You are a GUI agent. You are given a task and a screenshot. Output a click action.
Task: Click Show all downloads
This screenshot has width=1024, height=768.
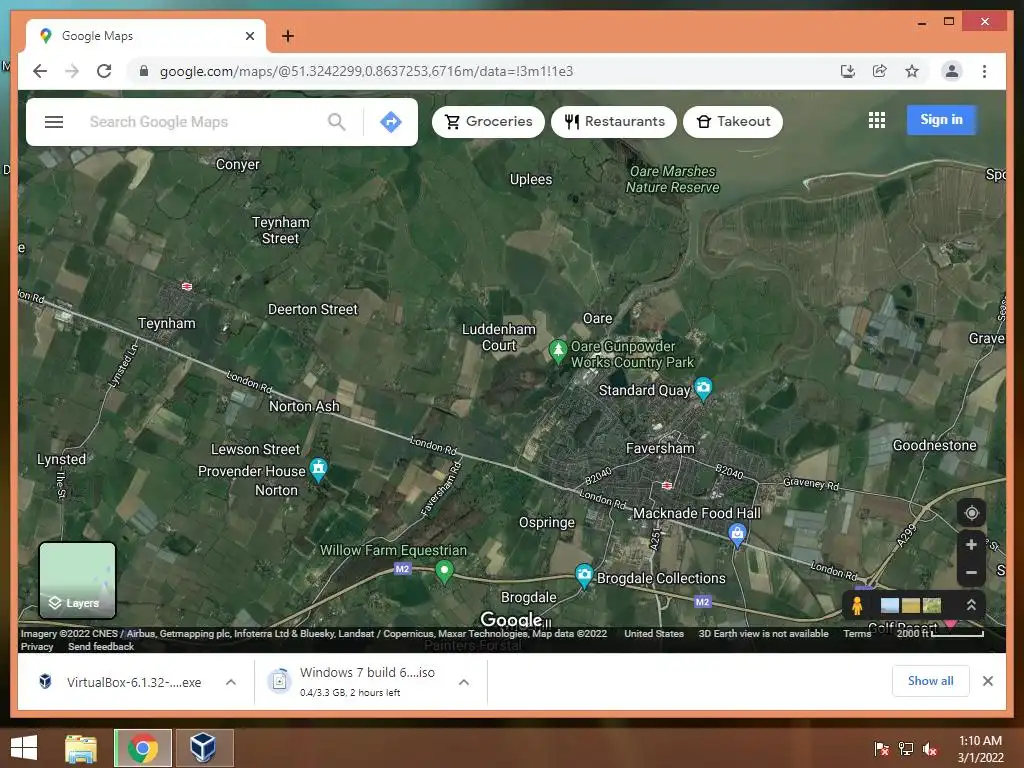[x=931, y=681]
